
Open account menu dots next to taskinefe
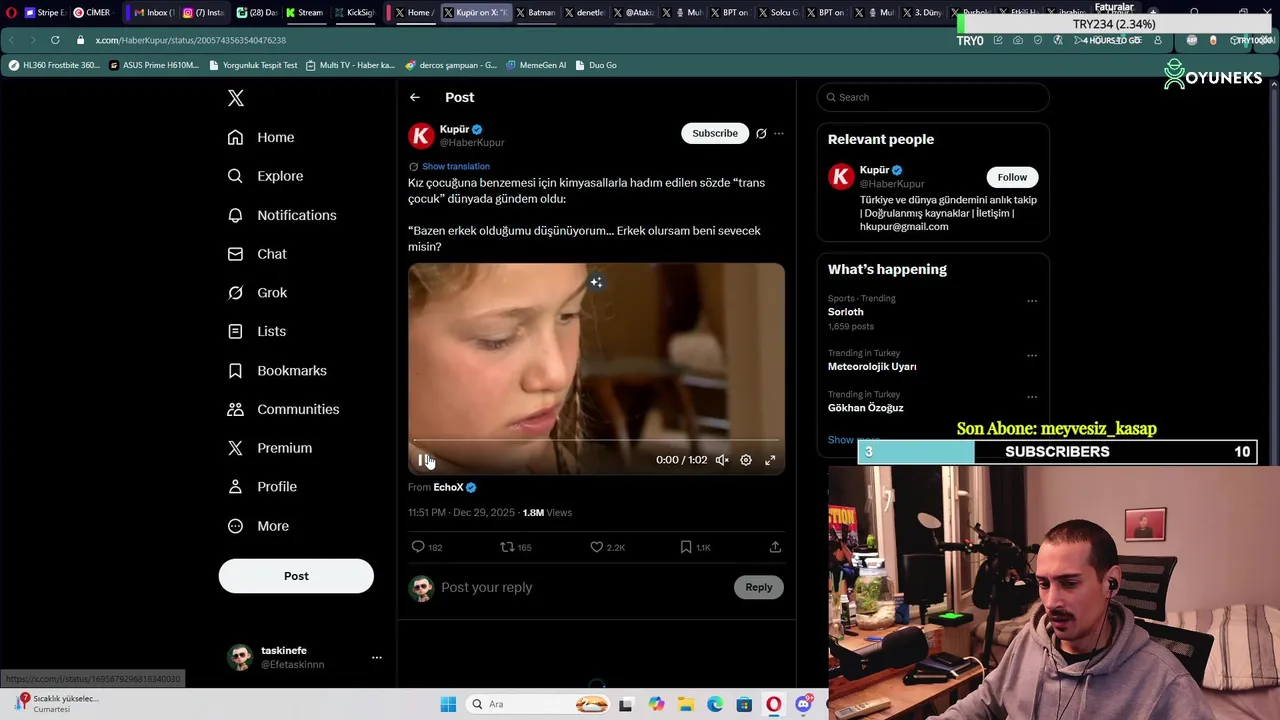click(x=377, y=657)
